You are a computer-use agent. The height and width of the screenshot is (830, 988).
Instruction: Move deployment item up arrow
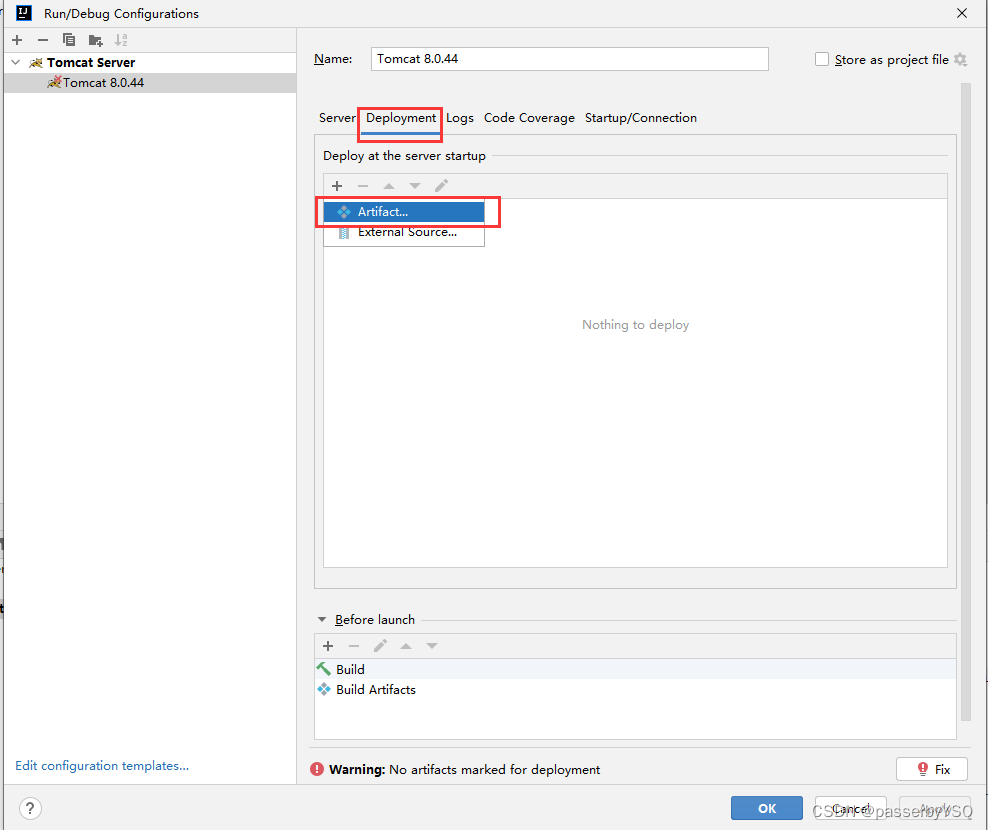389,186
